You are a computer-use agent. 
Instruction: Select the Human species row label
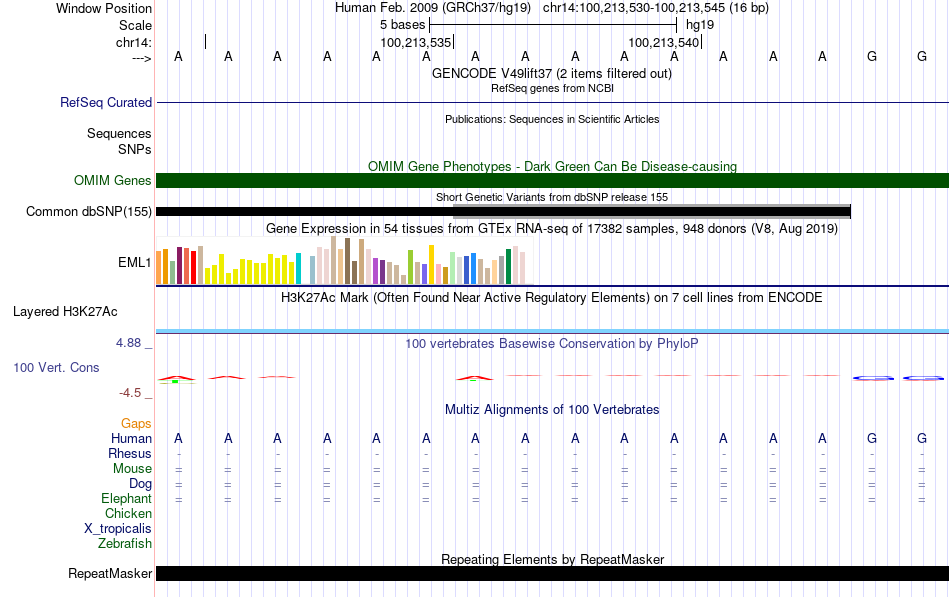click(x=131, y=438)
